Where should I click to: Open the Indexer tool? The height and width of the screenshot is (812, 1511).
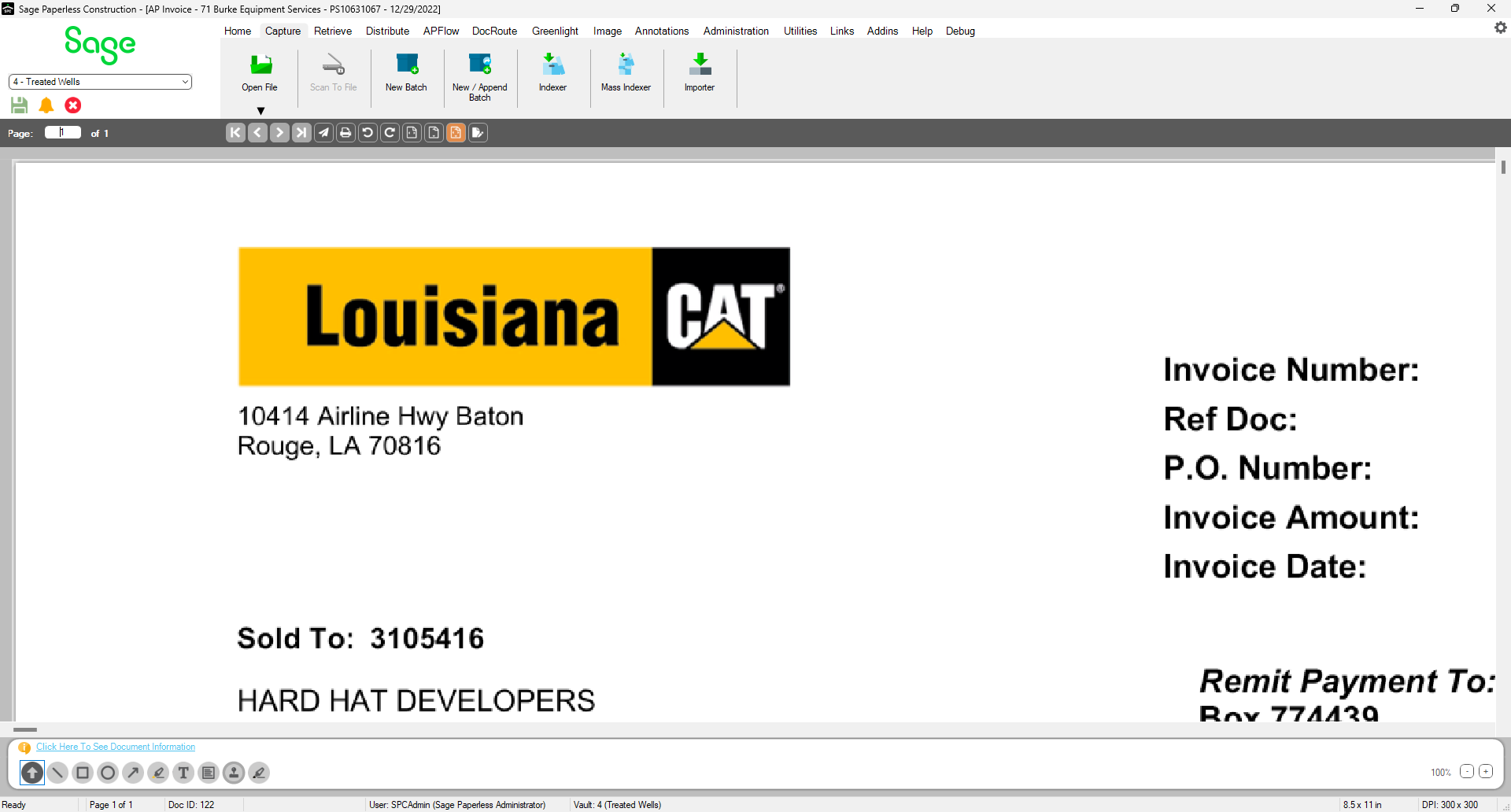click(552, 73)
